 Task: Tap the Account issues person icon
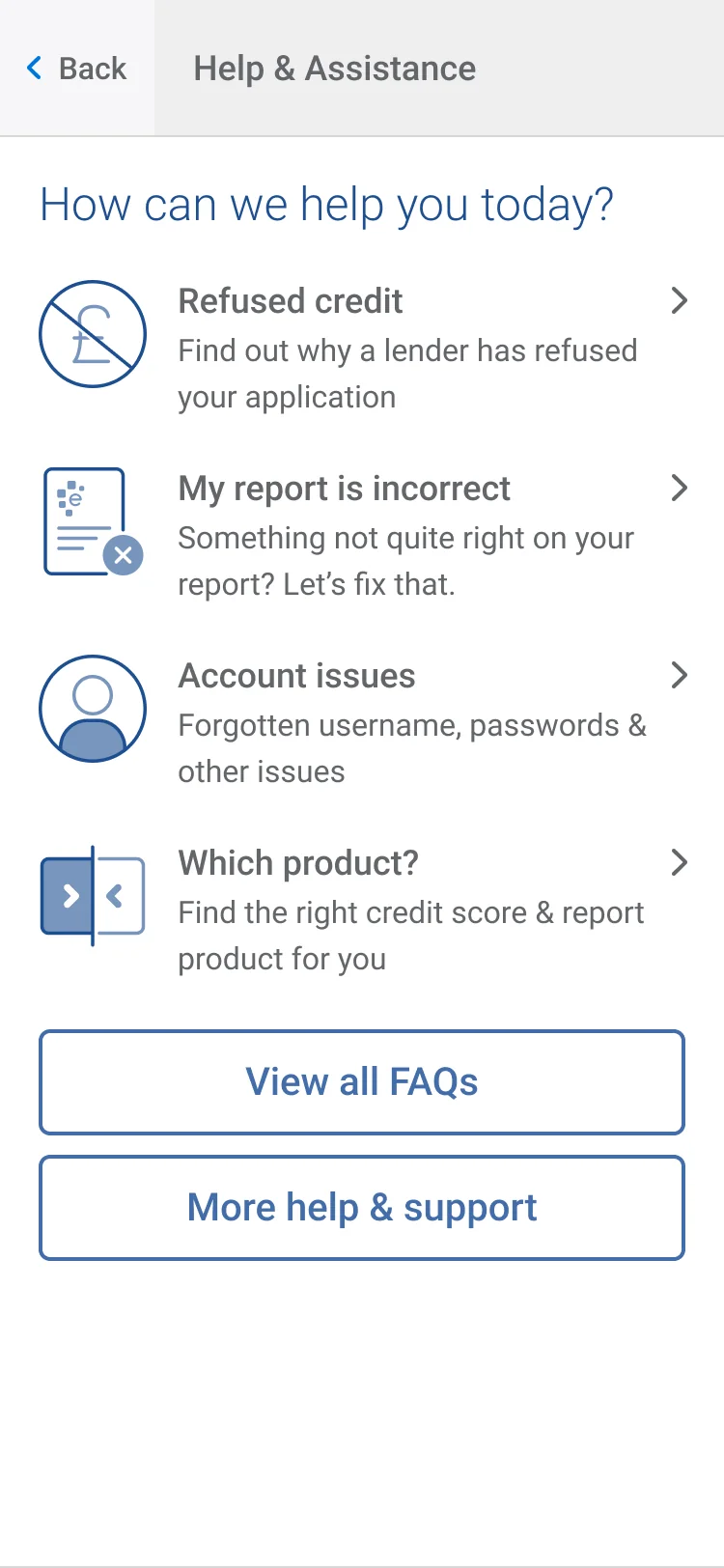coord(93,709)
